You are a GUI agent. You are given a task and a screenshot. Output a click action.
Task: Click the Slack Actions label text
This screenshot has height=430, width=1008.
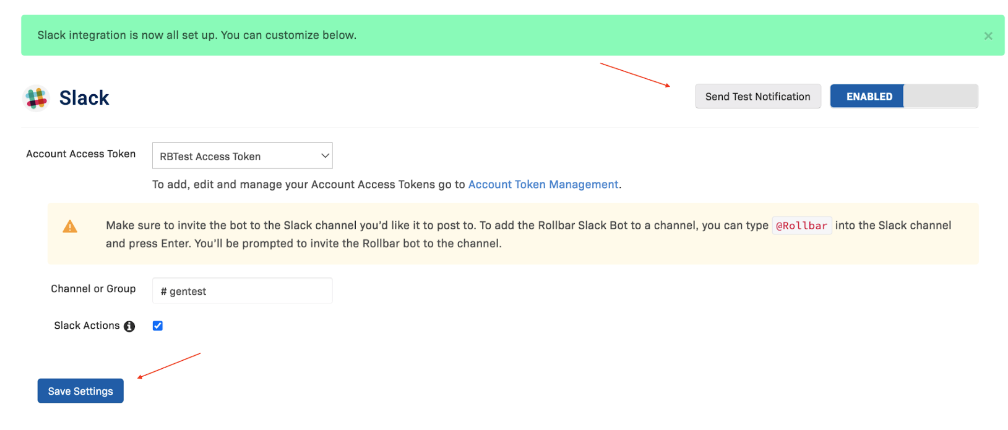[x=87, y=326]
